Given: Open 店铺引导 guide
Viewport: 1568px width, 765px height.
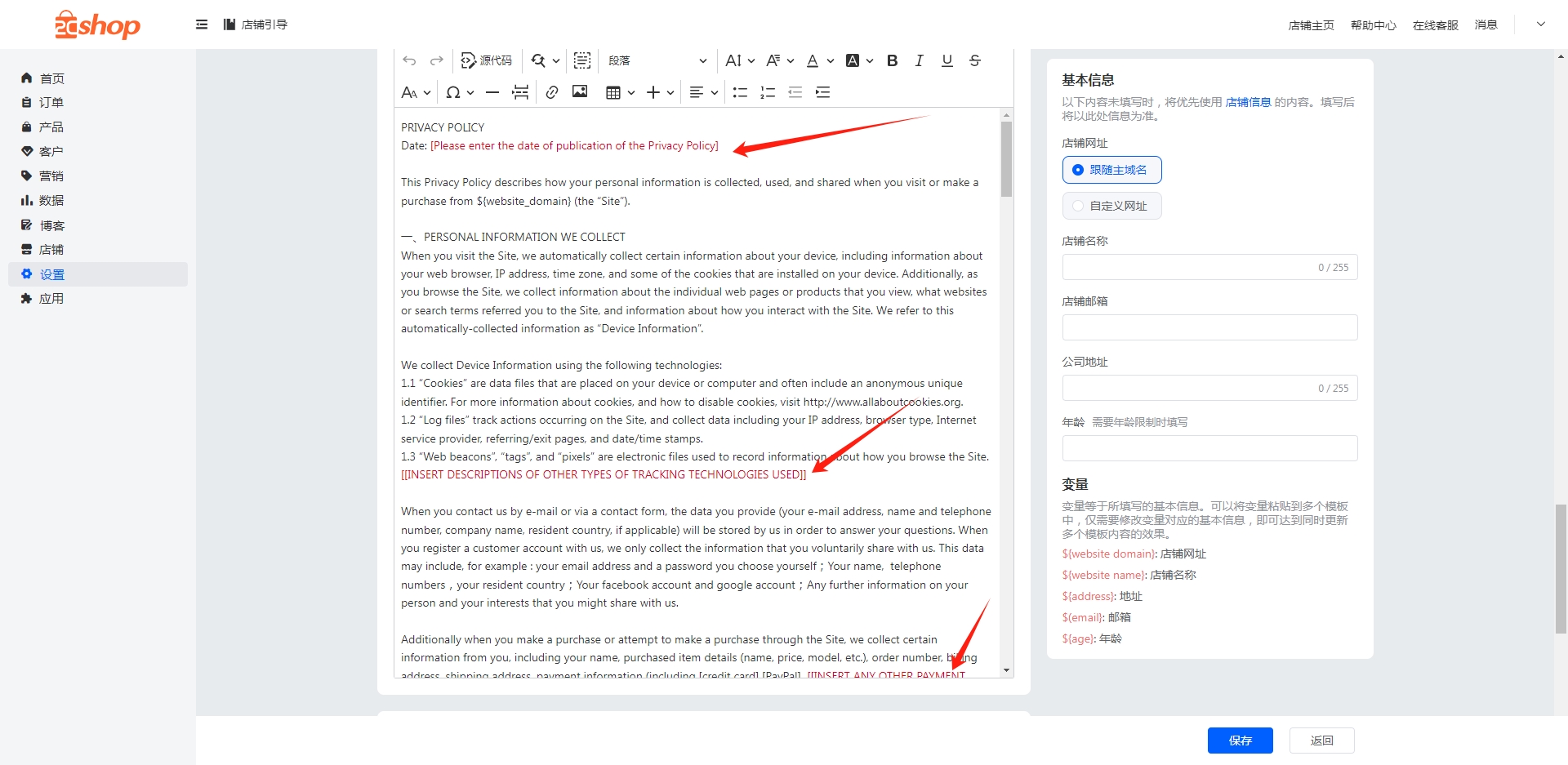Looking at the screenshot, I should coord(256,24).
